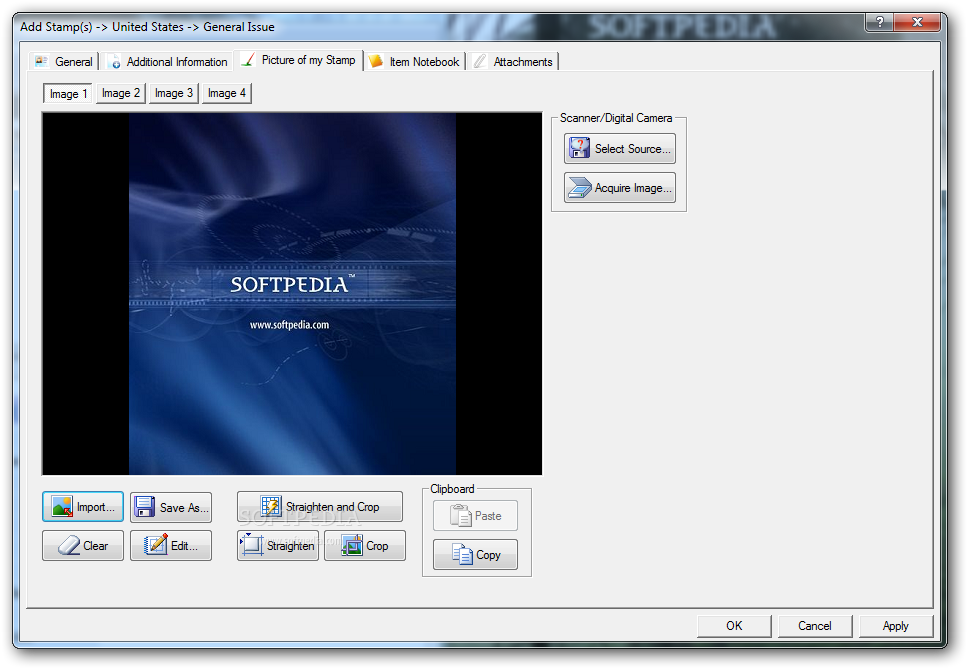The width and height of the screenshot is (968, 669).
Task: Click the Item Notebook folder icon
Action: (x=375, y=61)
